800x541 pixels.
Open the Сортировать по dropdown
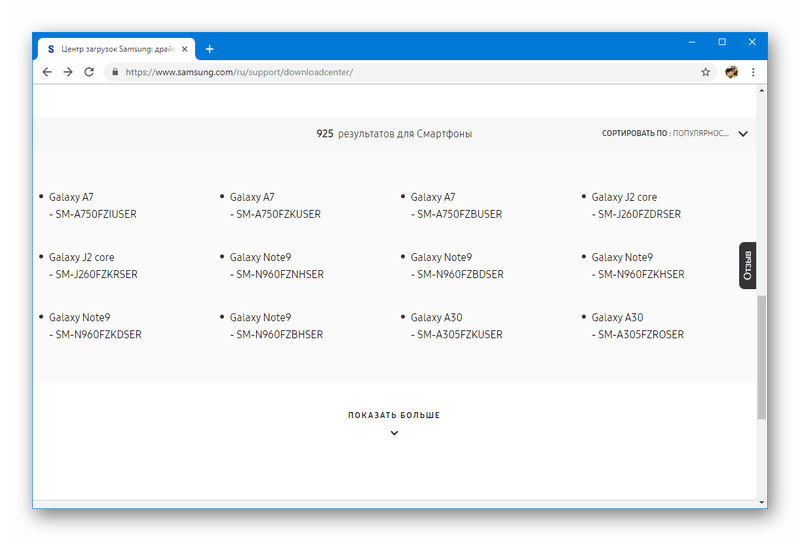[x=674, y=133]
